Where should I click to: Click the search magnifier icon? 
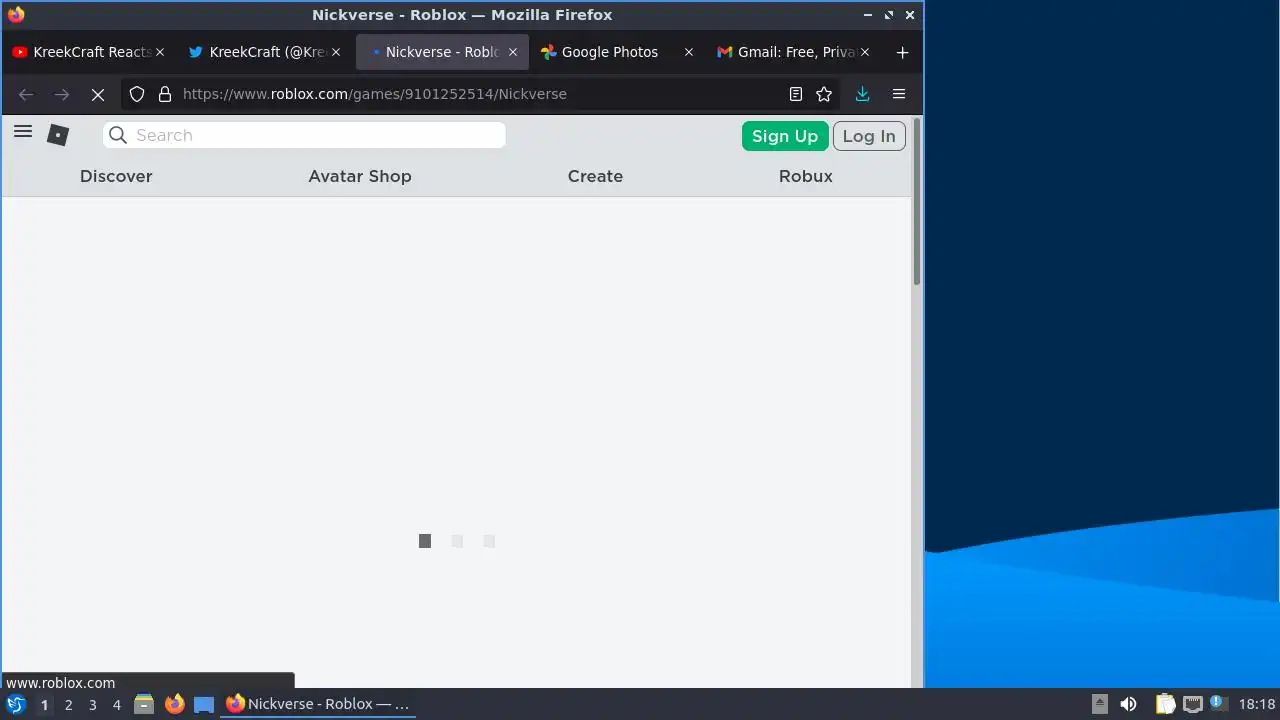coord(118,135)
